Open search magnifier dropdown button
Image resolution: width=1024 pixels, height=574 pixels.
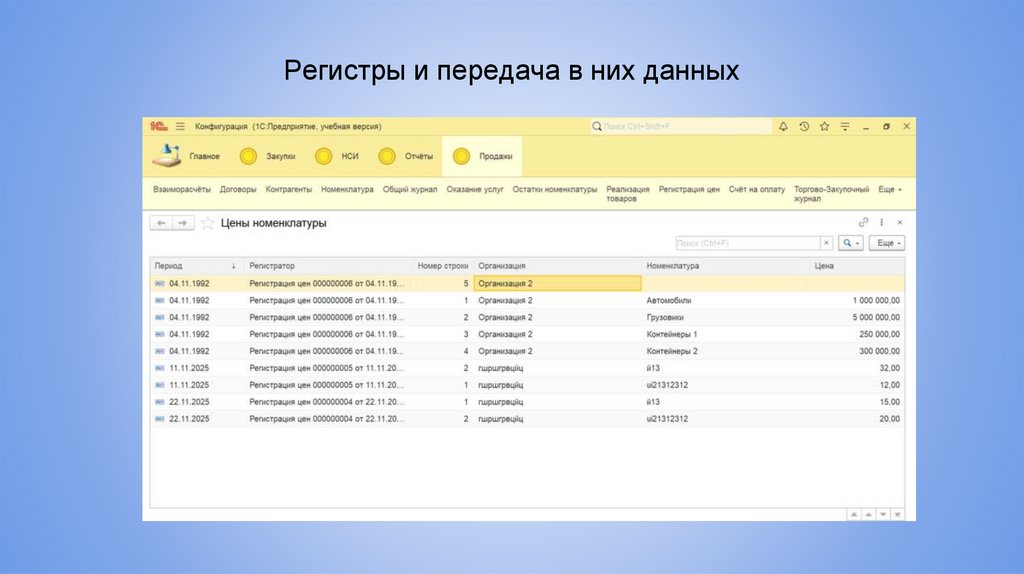coord(850,243)
